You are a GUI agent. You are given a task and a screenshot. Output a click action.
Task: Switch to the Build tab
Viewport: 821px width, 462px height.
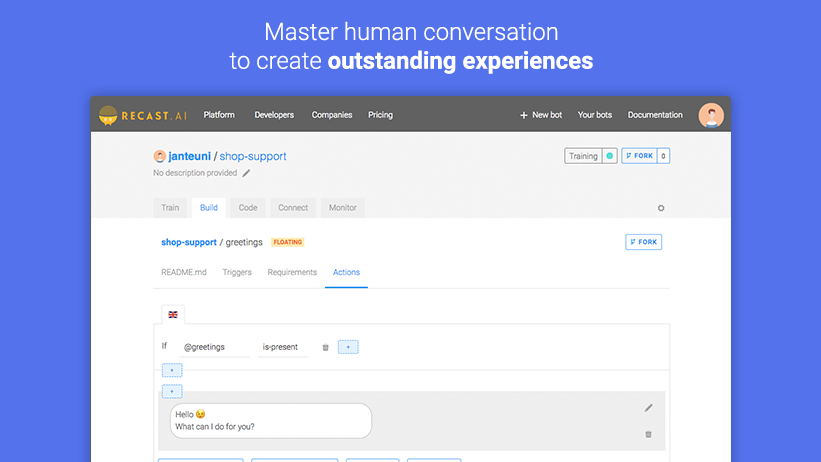(x=208, y=207)
